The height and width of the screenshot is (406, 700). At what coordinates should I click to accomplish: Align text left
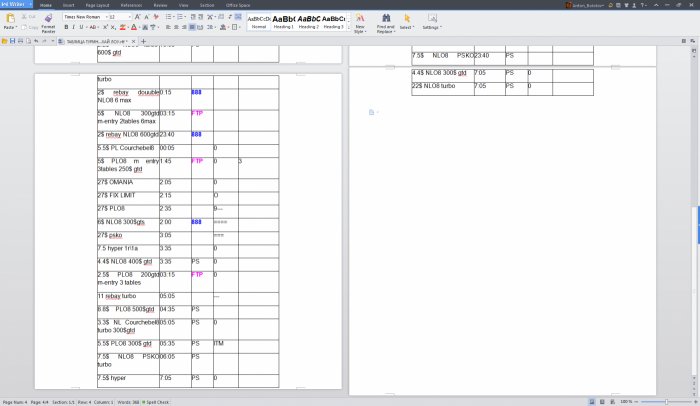[168, 27]
